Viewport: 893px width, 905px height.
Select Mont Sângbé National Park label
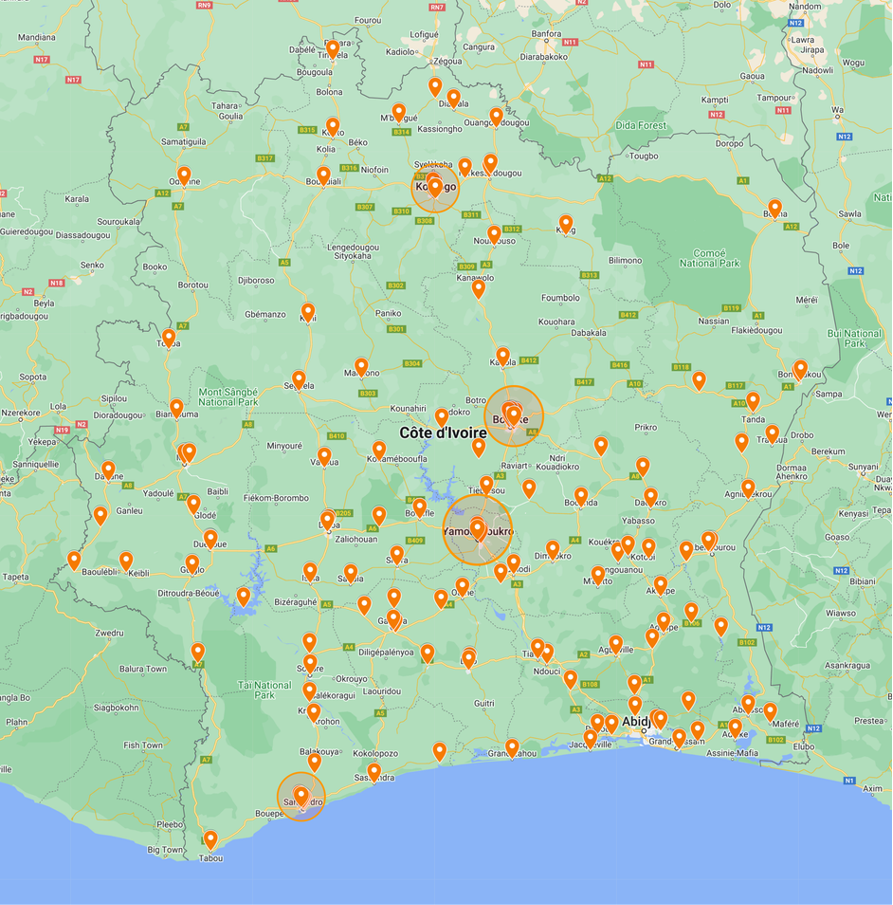pos(228,397)
